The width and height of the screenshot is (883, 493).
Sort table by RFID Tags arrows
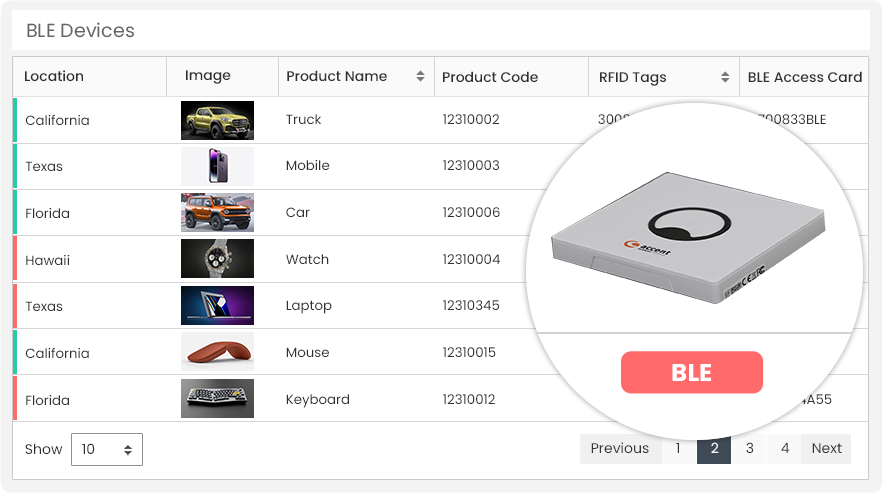click(724, 77)
